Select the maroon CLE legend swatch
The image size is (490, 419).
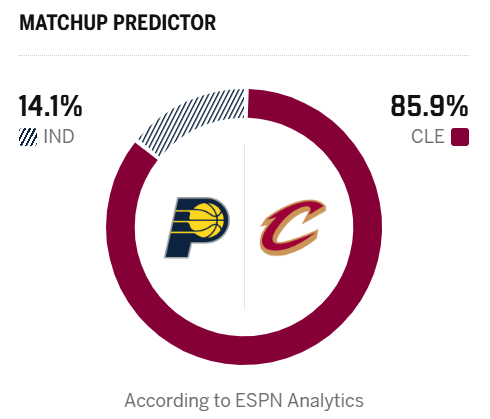(x=460, y=137)
